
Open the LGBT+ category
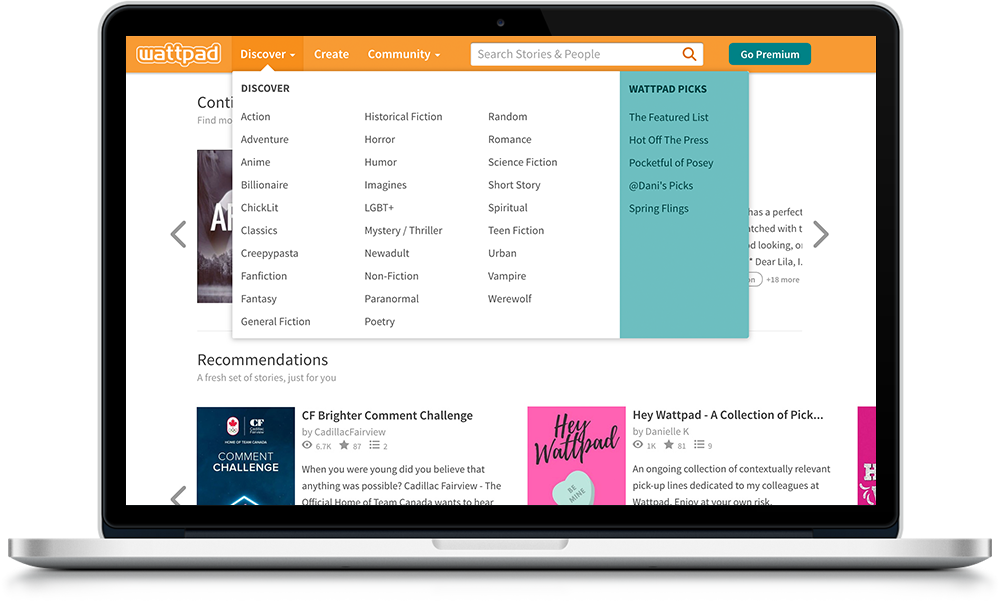click(x=379, y=208)
